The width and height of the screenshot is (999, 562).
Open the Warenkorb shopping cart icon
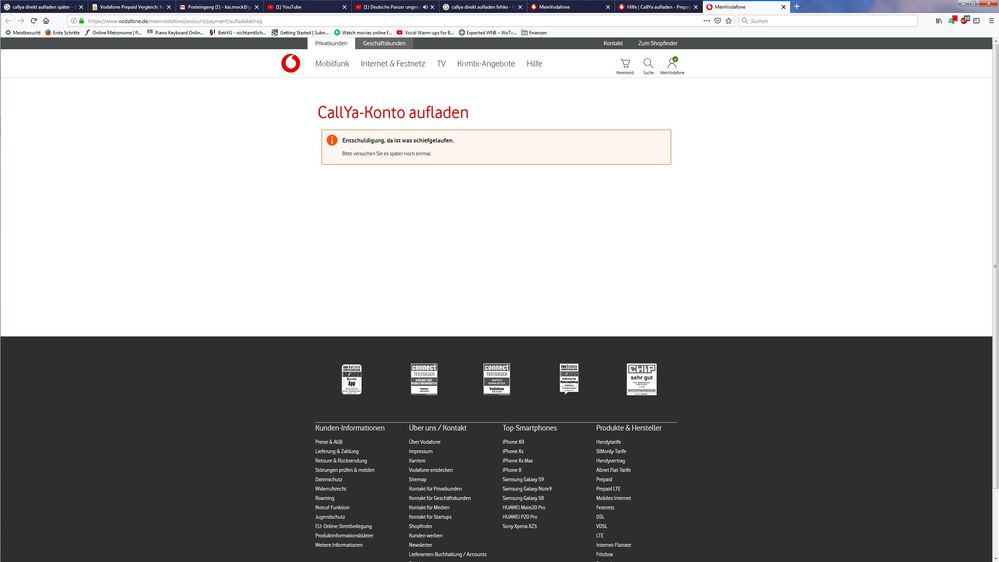625,66
